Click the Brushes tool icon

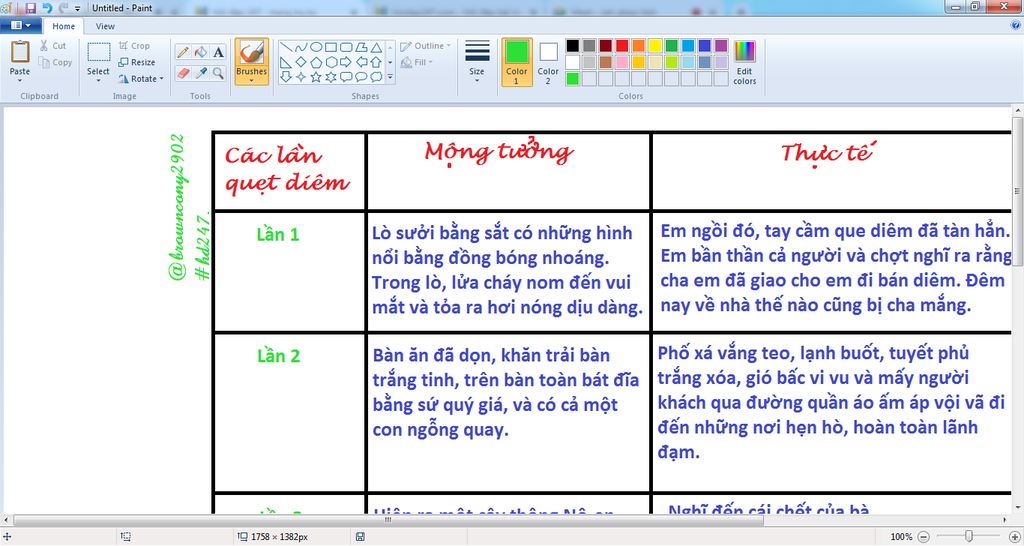(x=251, y=54)
